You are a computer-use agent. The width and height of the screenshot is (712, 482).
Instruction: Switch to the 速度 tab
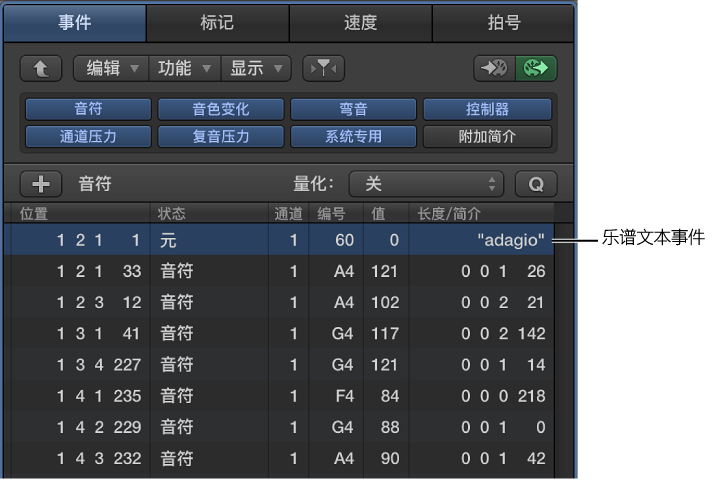pyautogui.click(x=361, y=22)
